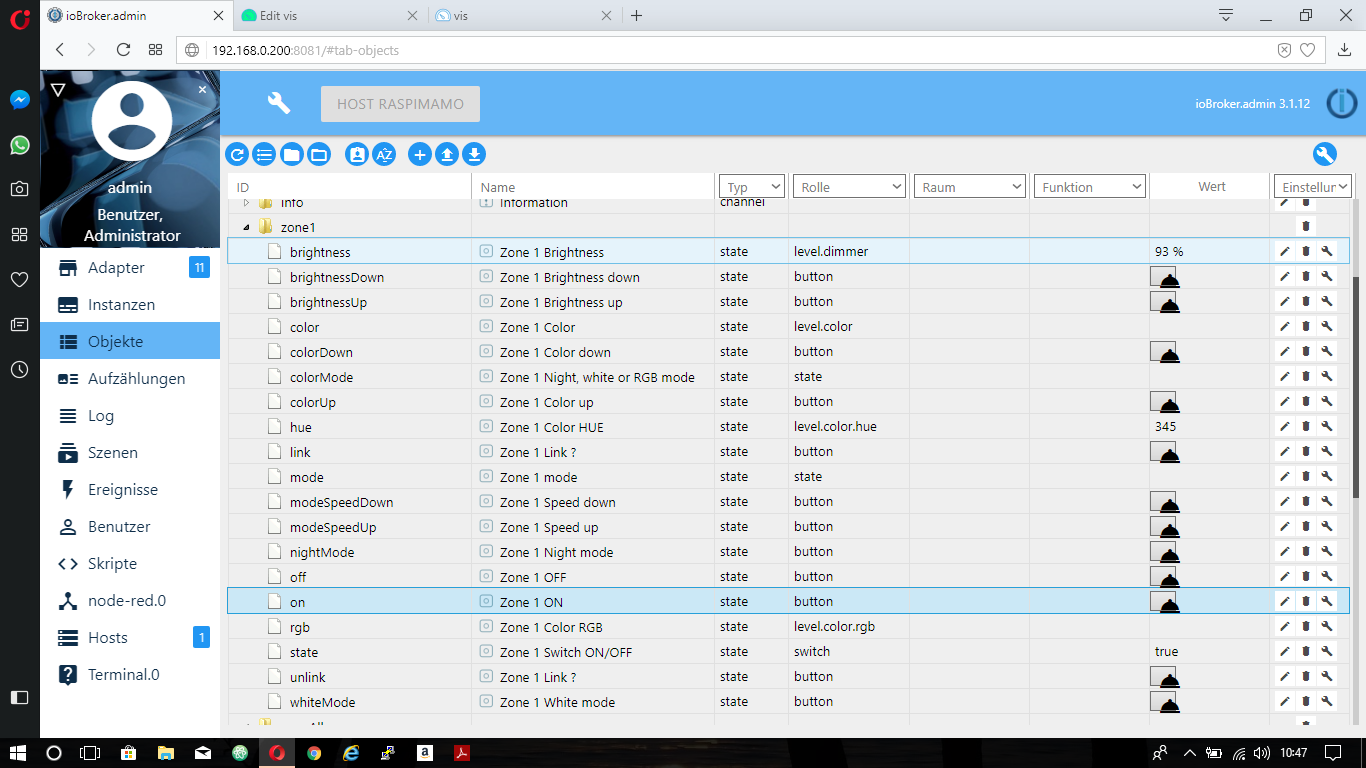Open the Szenen menu item
The width and height of the screenshot is (1366, 768).
click(x=130, y=453)
